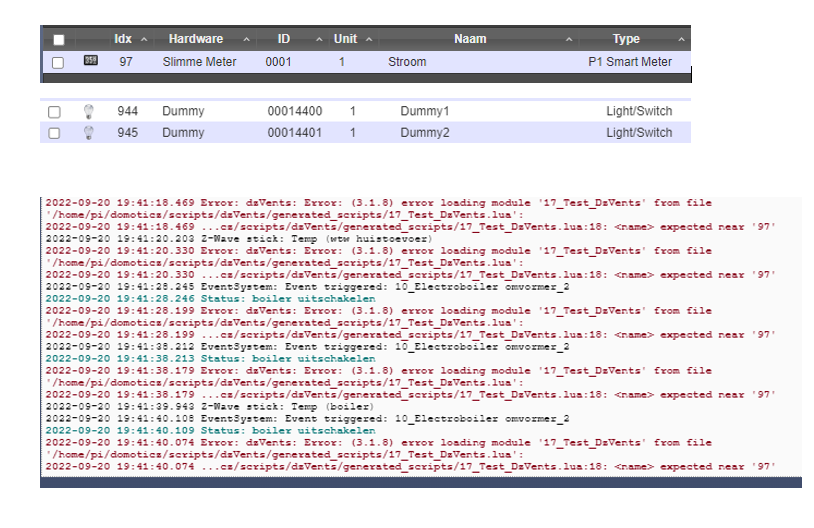Click log line 'Z-Wave stick: Temp (boiler)'

coord(210,407)
